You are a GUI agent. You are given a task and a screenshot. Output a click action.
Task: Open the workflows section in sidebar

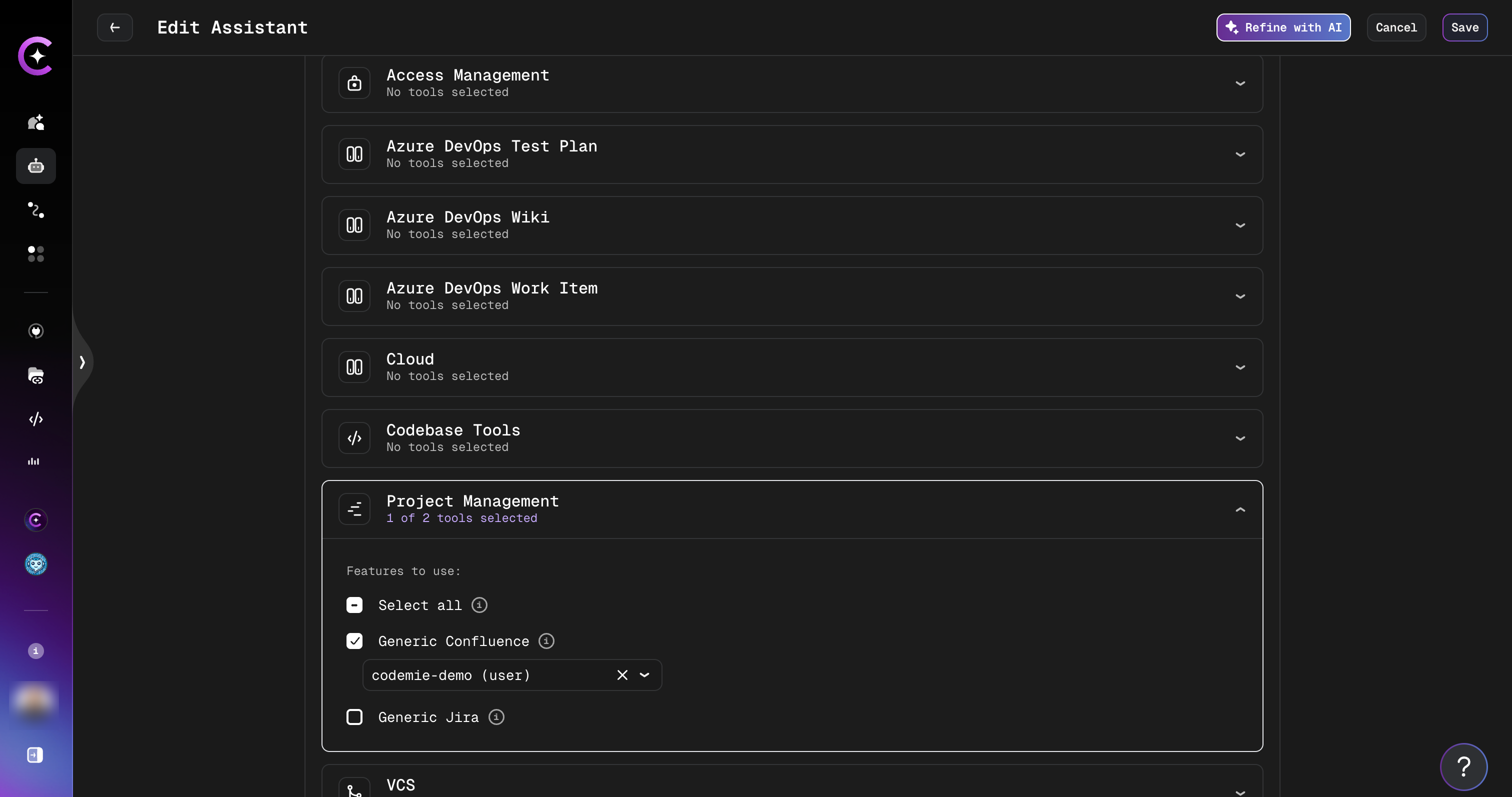pos(35,210)
